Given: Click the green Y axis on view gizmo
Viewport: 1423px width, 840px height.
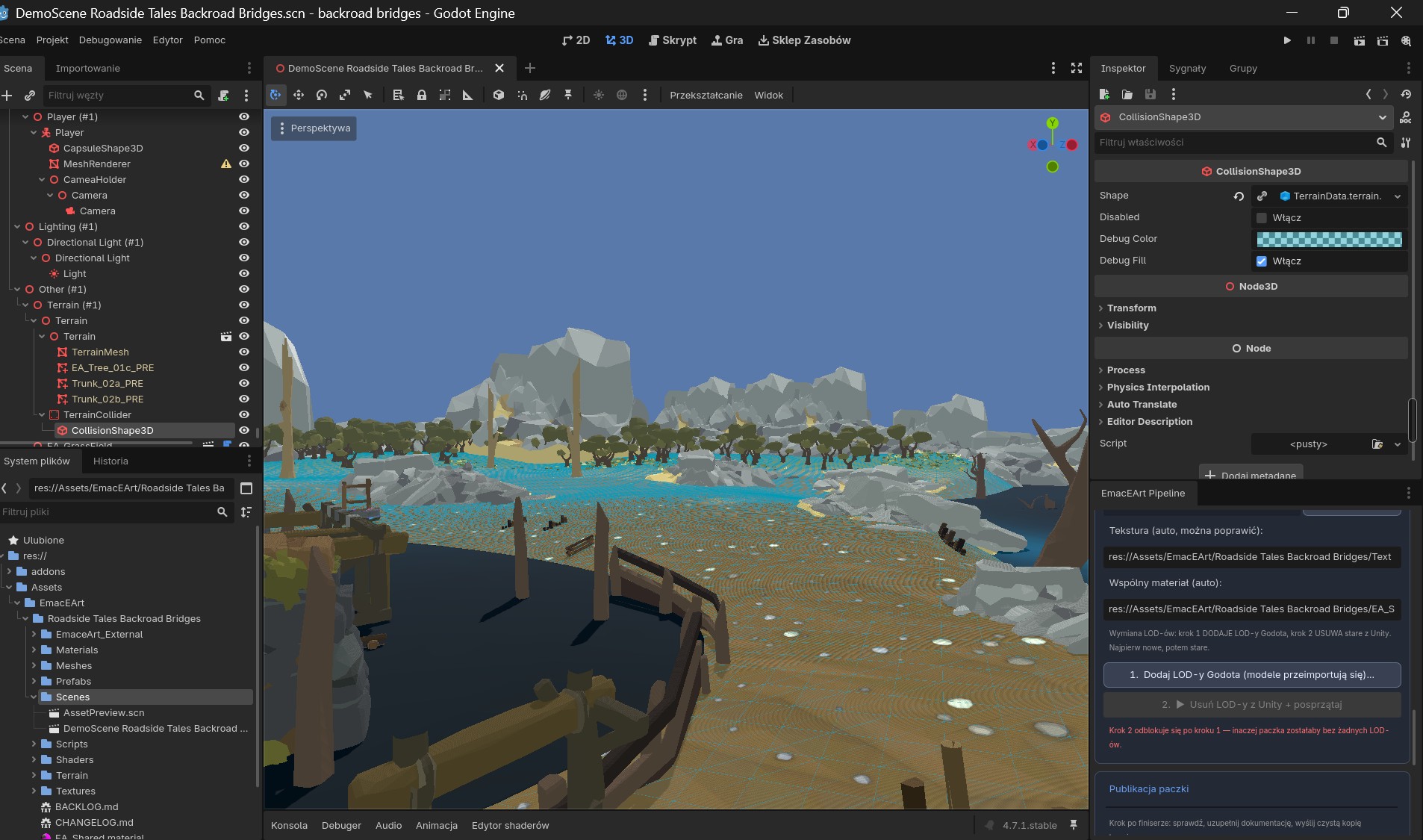Looking at the screenshot, I should point(1052,123).
